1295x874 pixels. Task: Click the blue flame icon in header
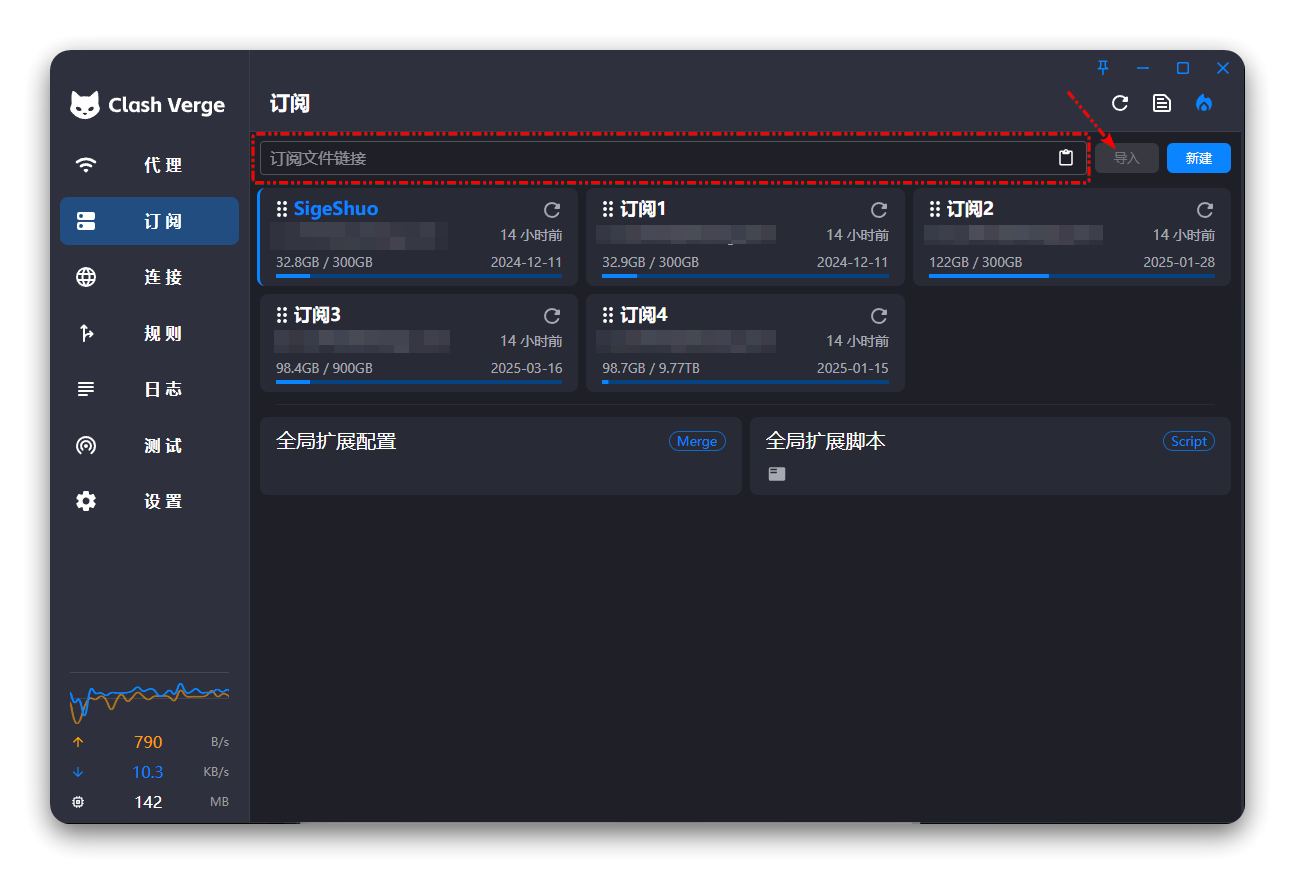pyautogui.click(x=1204, y=103)
